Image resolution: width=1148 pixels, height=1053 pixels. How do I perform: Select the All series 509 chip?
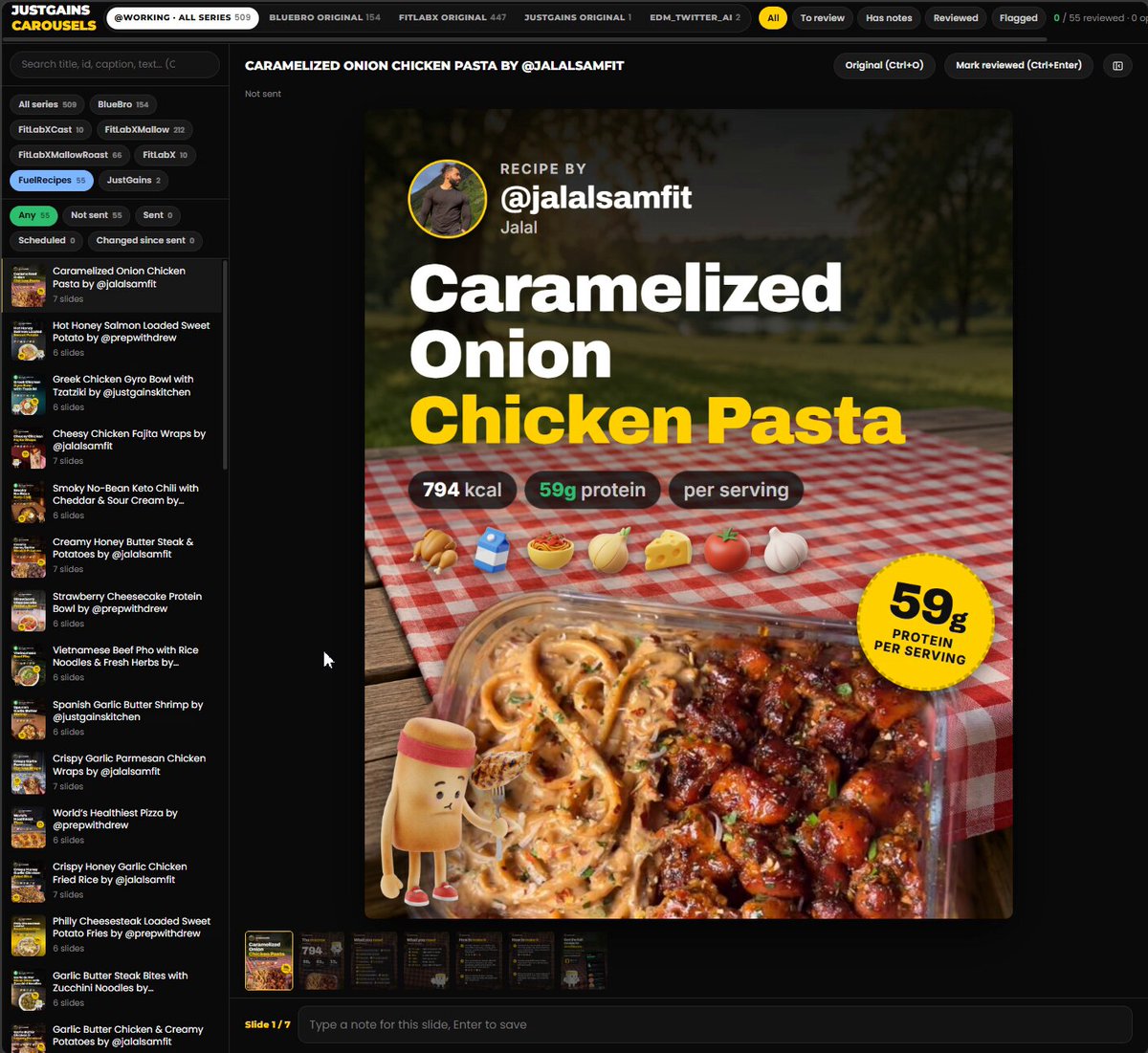(x=48, y=104)
